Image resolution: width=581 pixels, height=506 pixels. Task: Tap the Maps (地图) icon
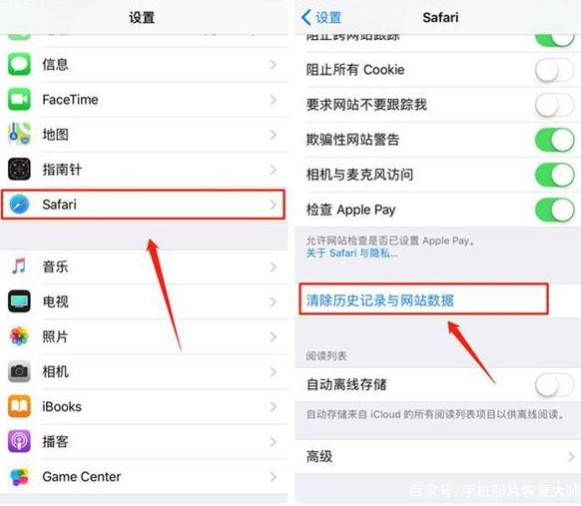pyautogui.click(x=19, y=134)
